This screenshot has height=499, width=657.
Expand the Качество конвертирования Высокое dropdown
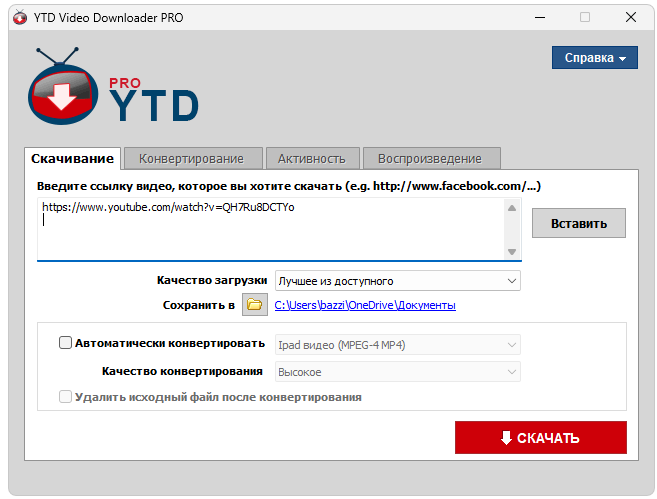tap(398, 372)
